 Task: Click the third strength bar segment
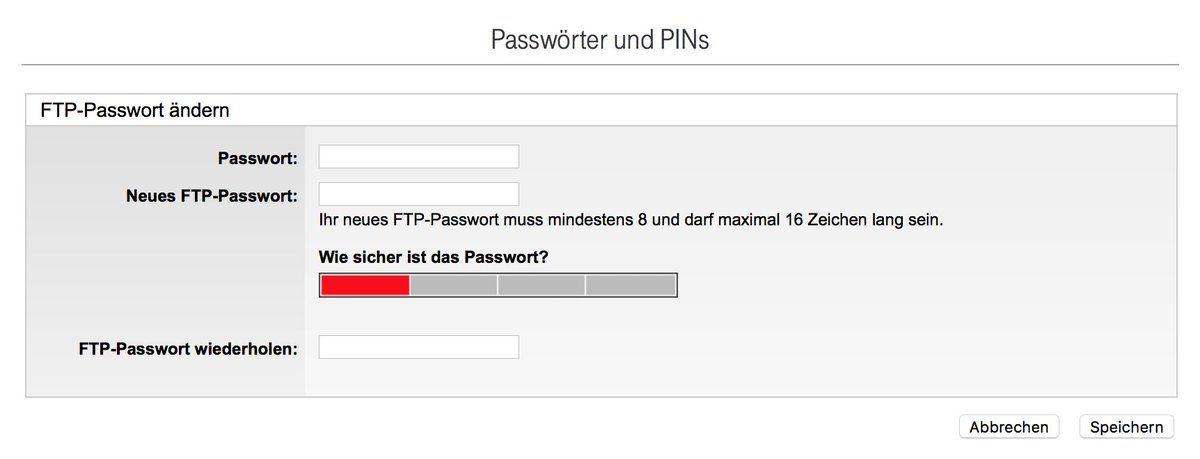point(541,285)
